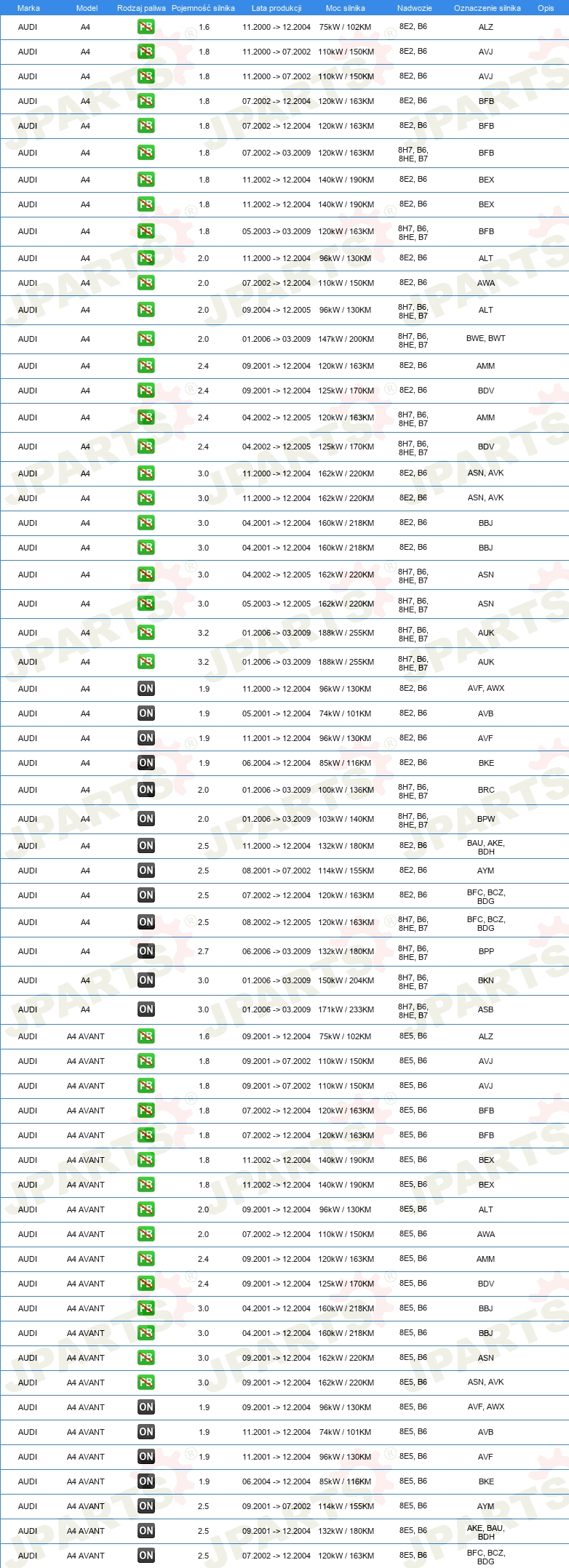Click the petrol icon in the A4 BFB 07.2002 -> 03.2009 row

point(146,153)
